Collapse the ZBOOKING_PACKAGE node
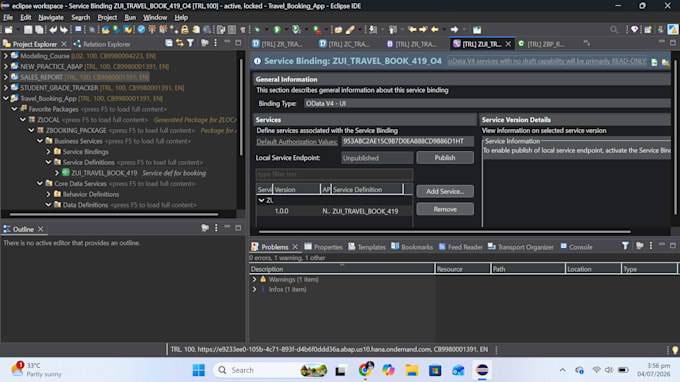 [31, 130]
